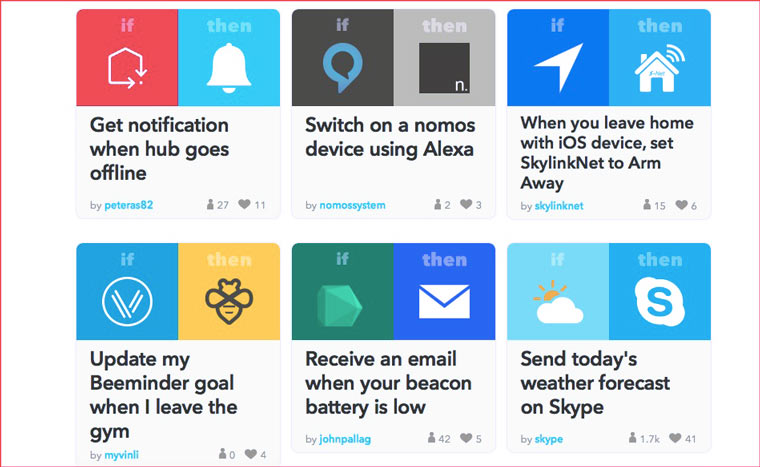Image resolution: width=760 pixels, height=467 pixels.
Task: Click the hub offline trigger icon
Action: (127, 68)
